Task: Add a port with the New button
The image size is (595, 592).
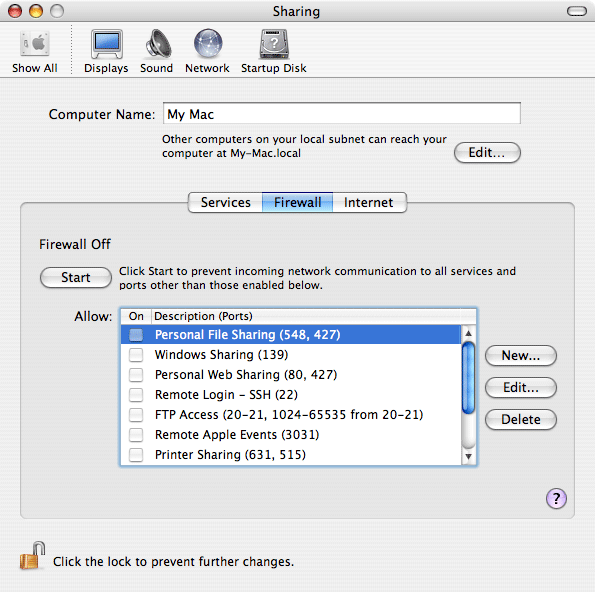Action: click(x=521, y=356)
